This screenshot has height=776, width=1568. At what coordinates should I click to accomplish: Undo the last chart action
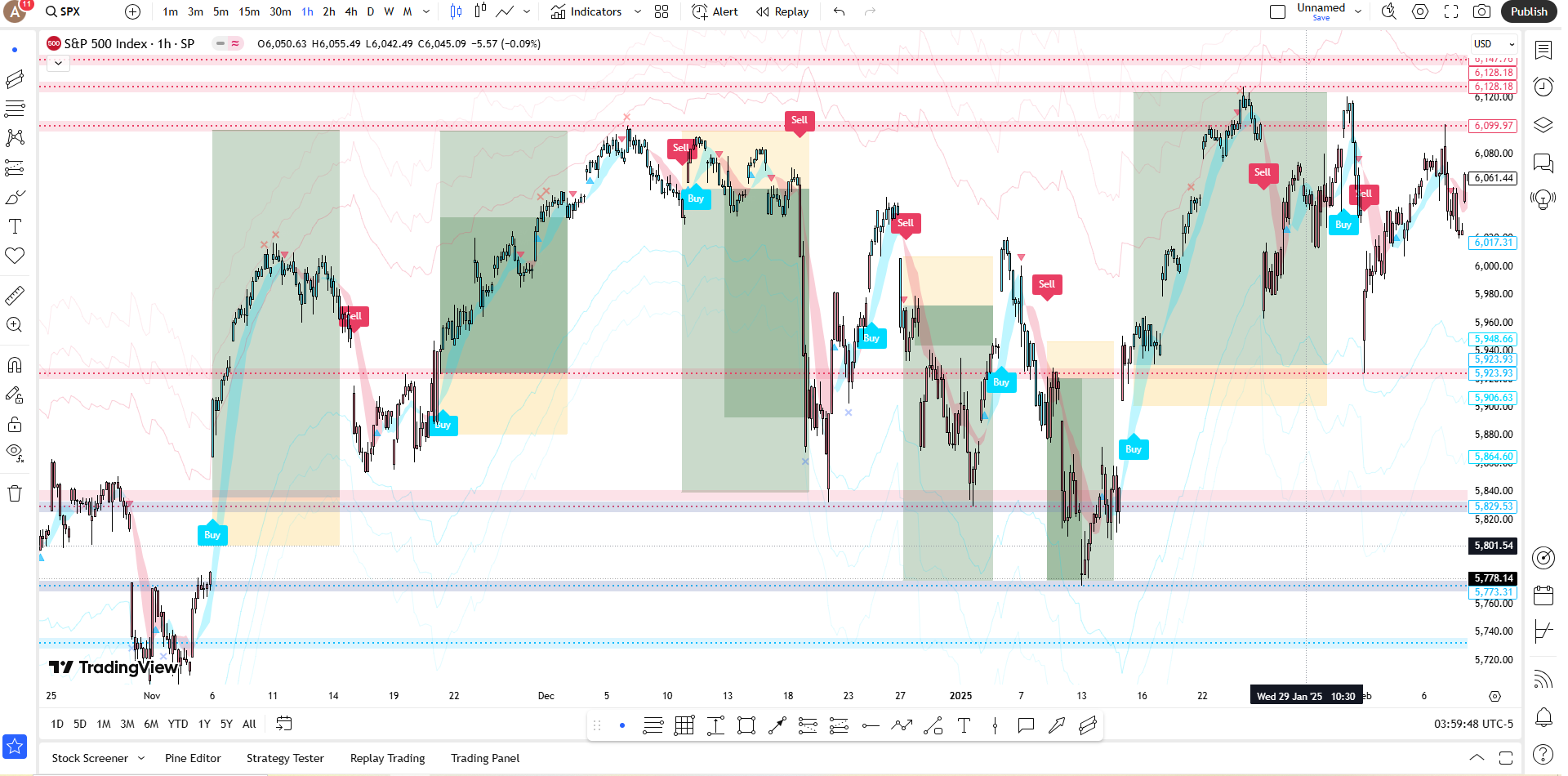[x=839, y=11]
